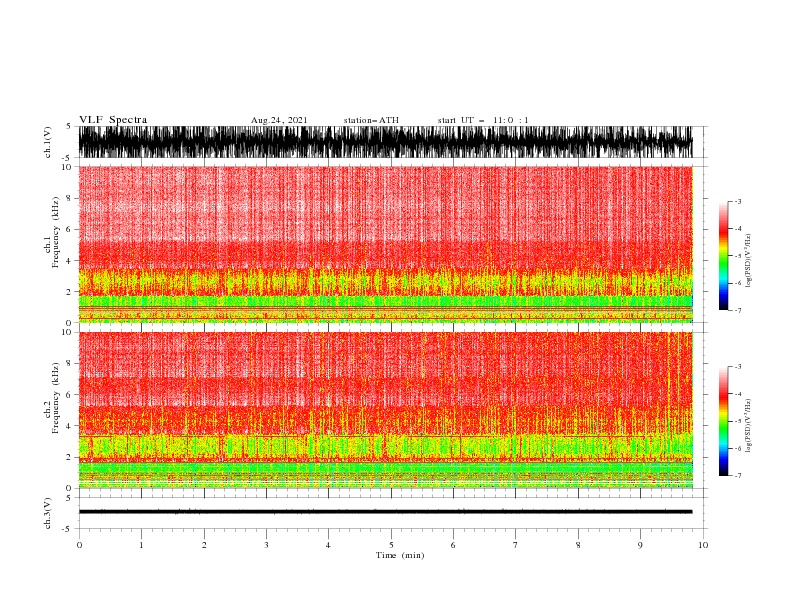
Task: Click the "-3" label on ch.2 color scale
Action: (x=737, y=367)
